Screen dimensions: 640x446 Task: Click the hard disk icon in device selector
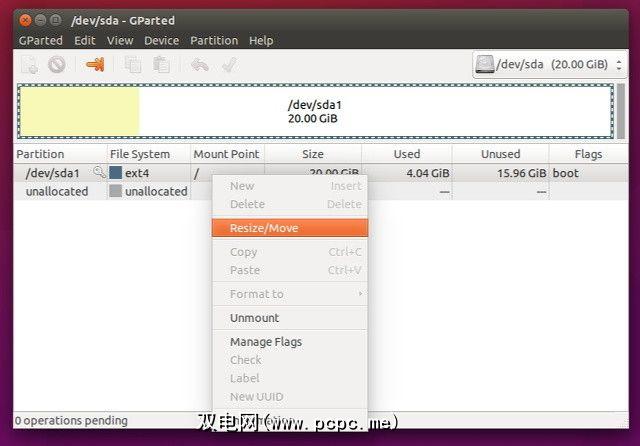pyautogui.click(x=484, y=64)
